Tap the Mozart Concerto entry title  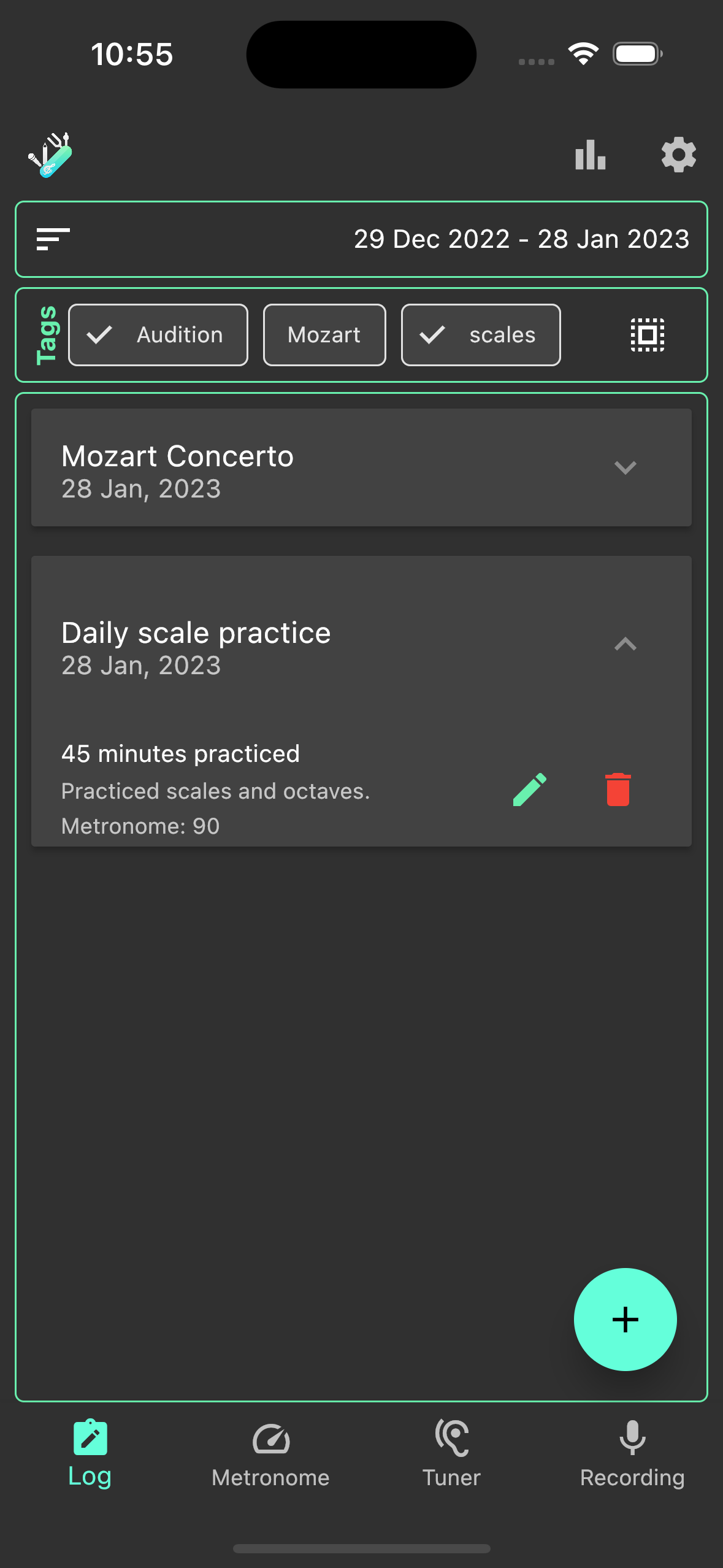pyautogui.click(x=178, y=456)
